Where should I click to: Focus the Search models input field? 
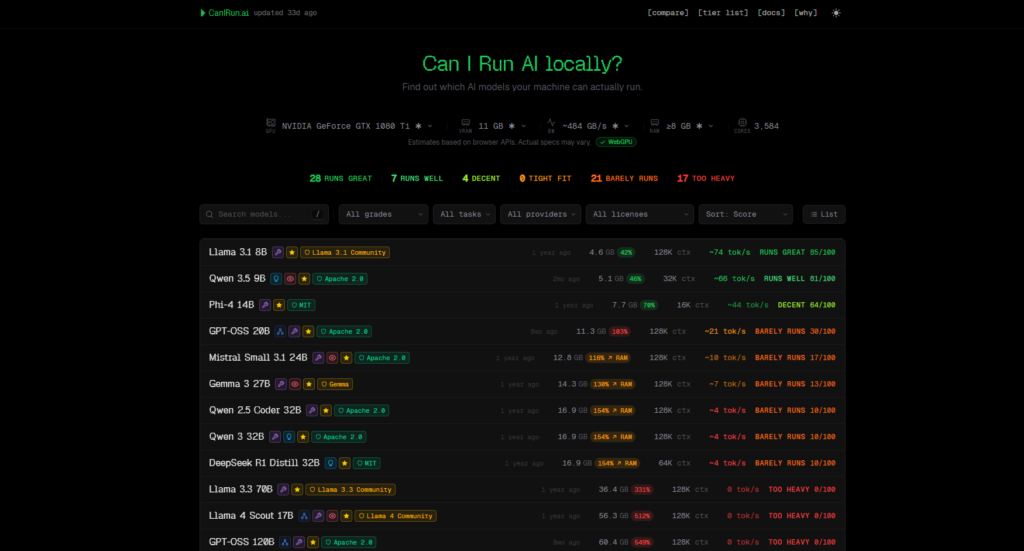[264, 214]
